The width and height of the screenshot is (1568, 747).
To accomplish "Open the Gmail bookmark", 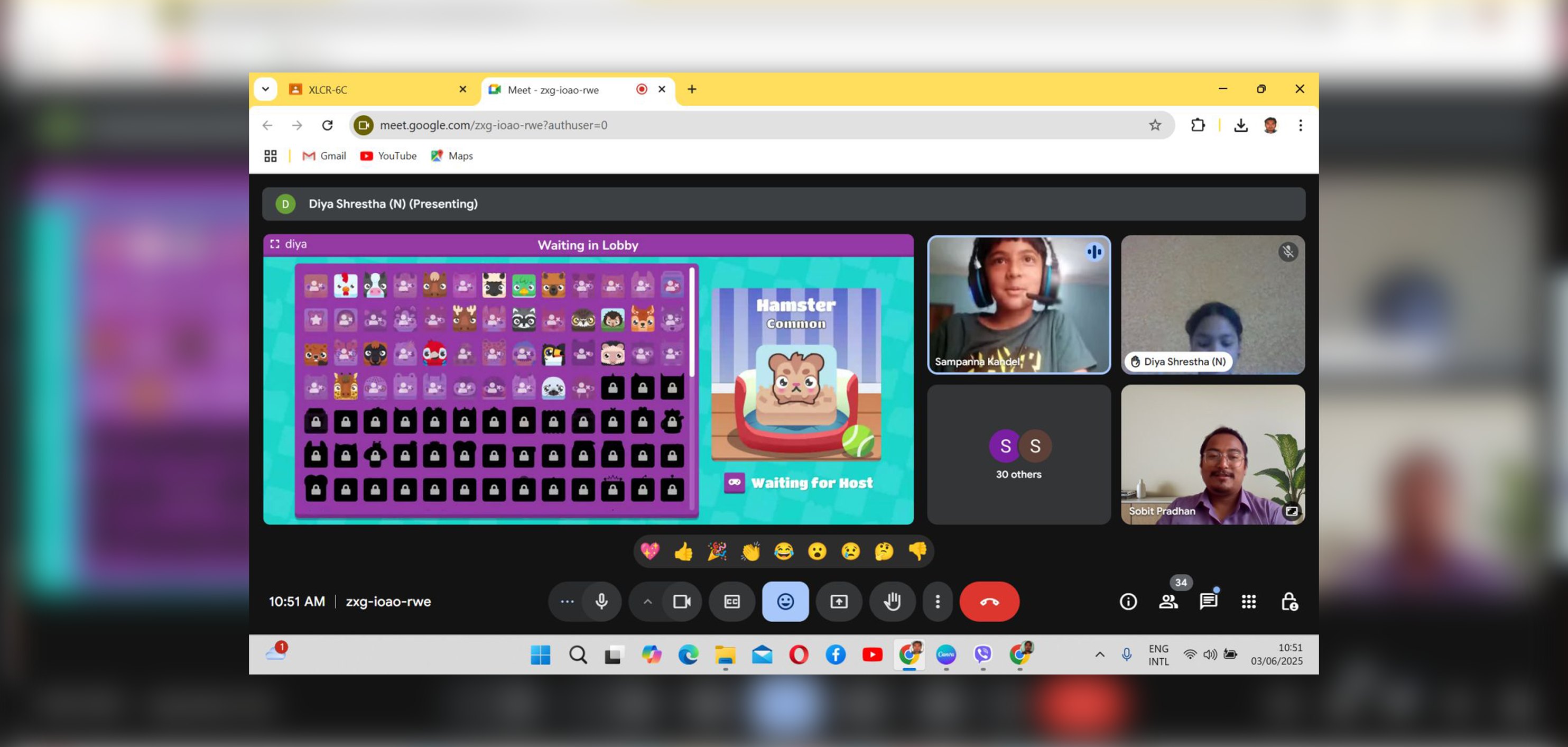I will 324,156.
